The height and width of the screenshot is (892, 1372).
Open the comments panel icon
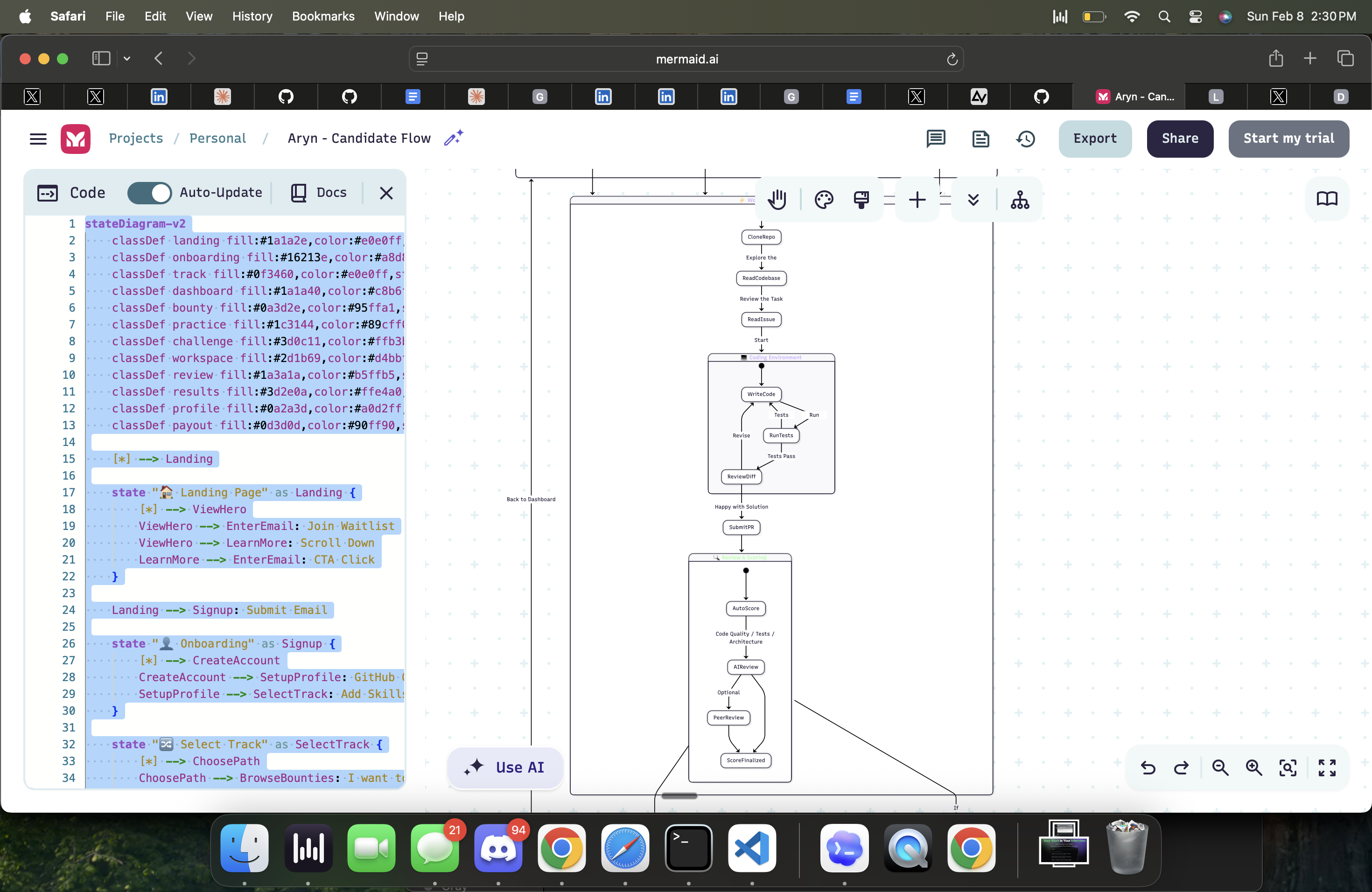936,138
